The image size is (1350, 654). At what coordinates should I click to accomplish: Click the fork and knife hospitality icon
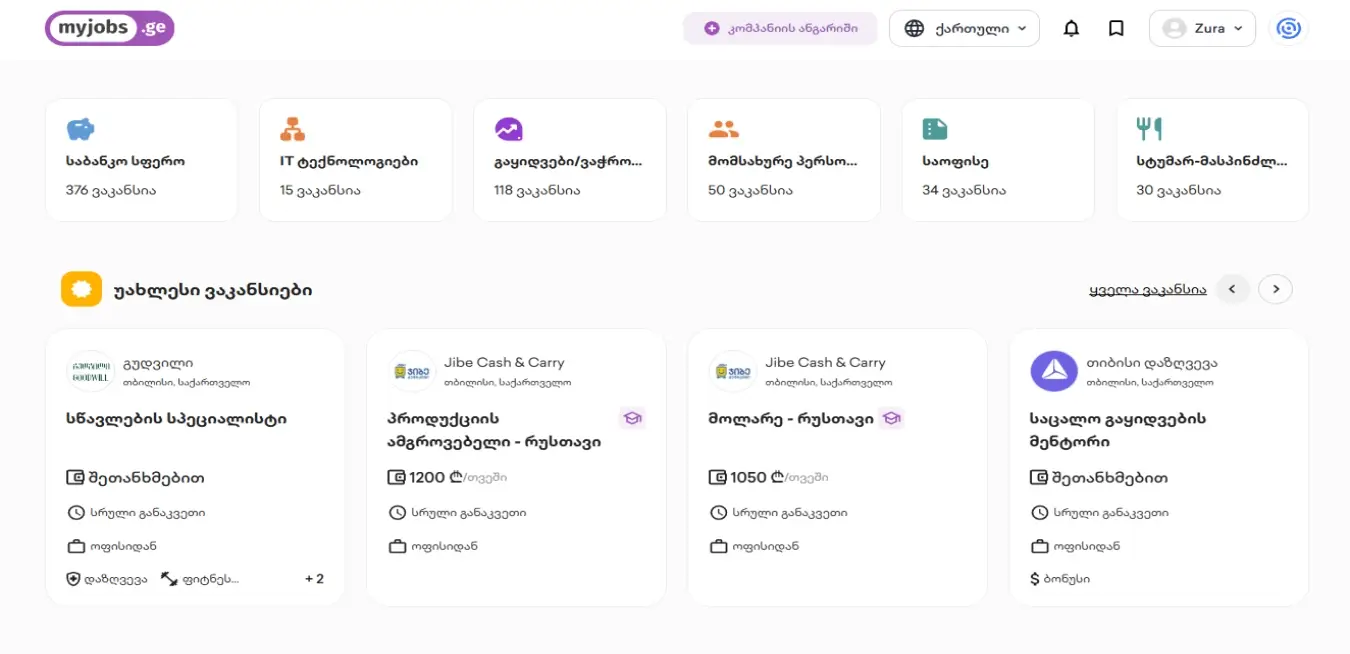(x=1149, y=129)
